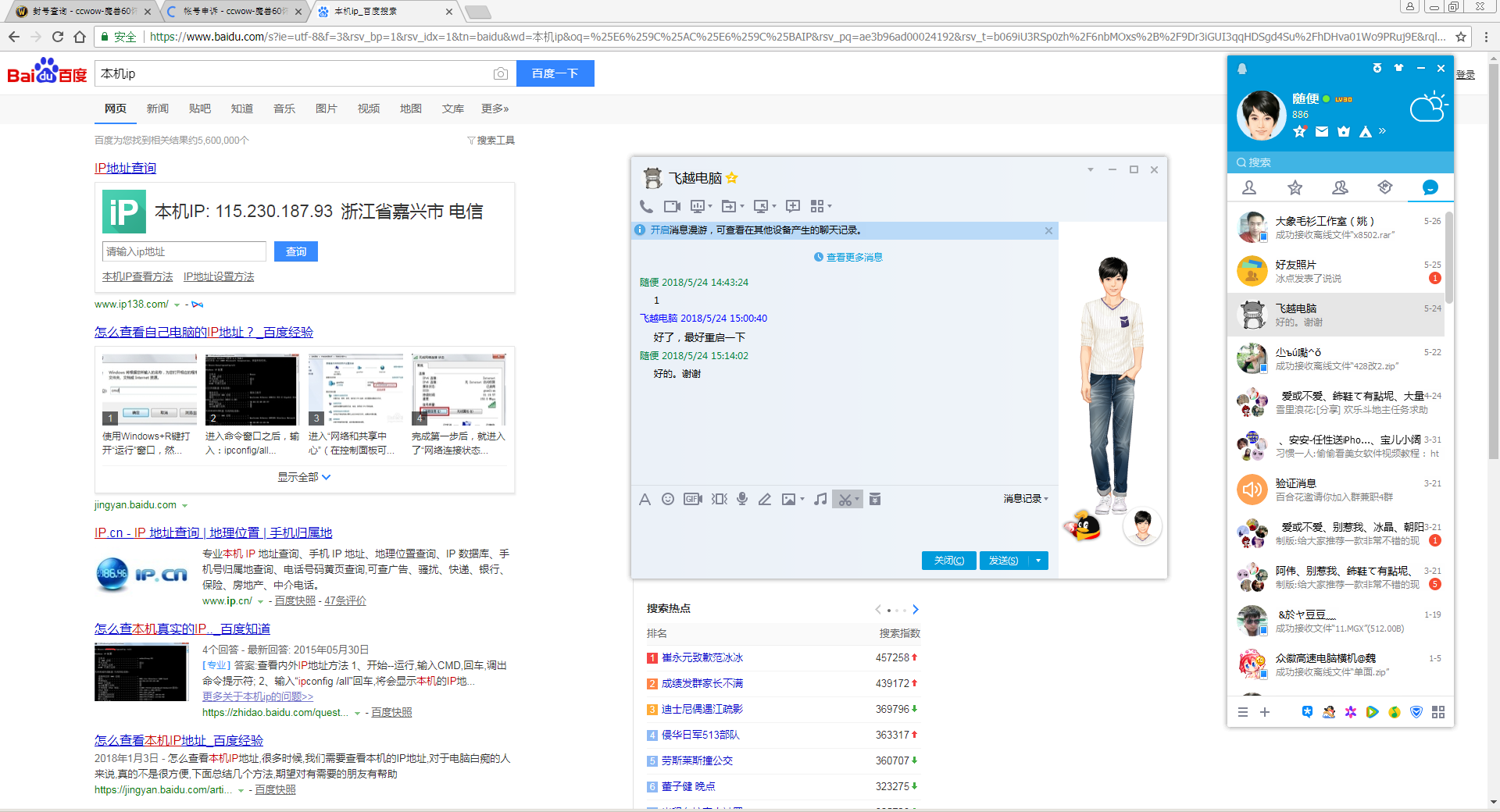Start a voice call in the 飞越电脑 chat

pyautogui.click(x=646, y=206)
